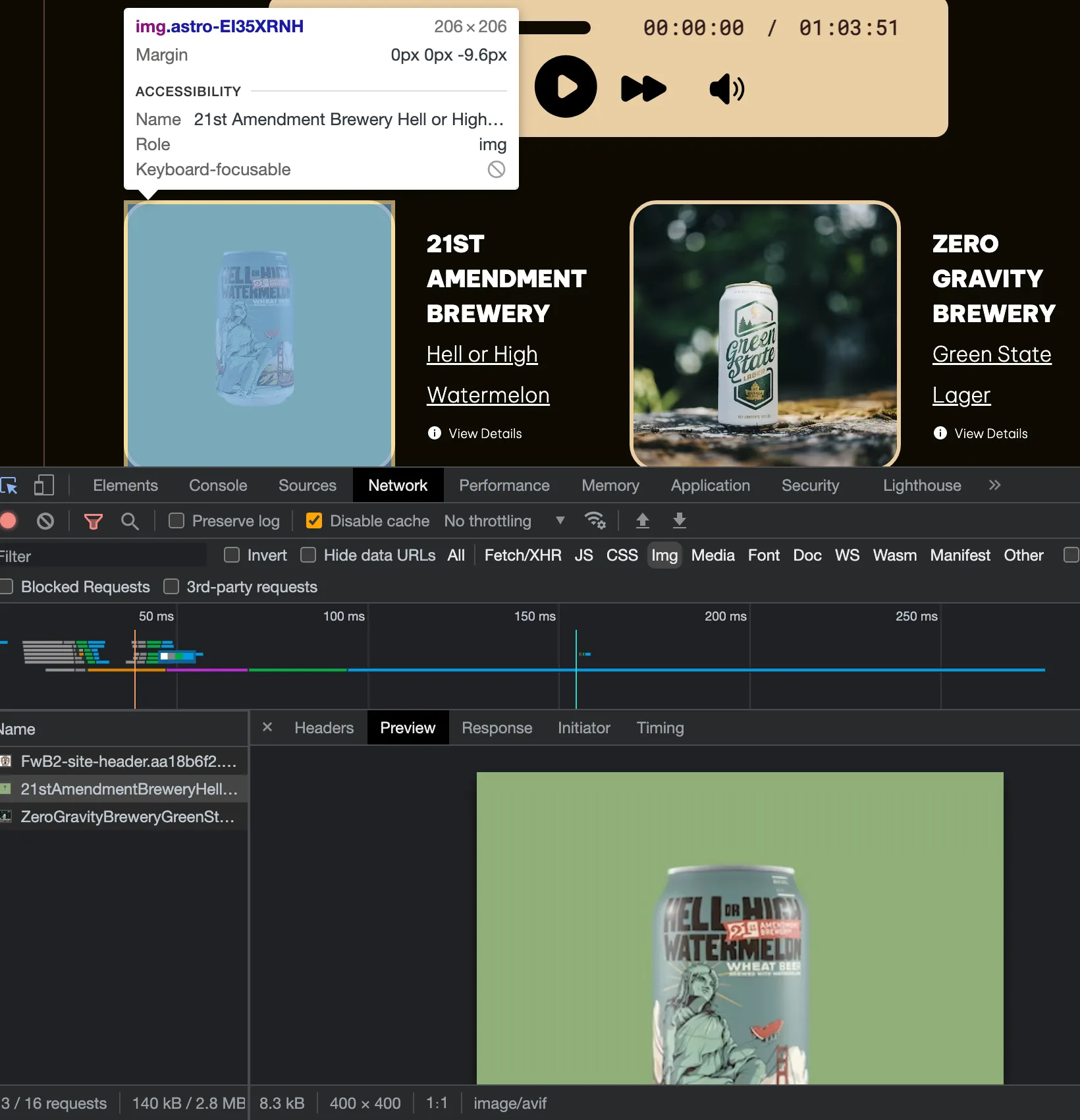Select the inspect element tool

click(10, 486)
